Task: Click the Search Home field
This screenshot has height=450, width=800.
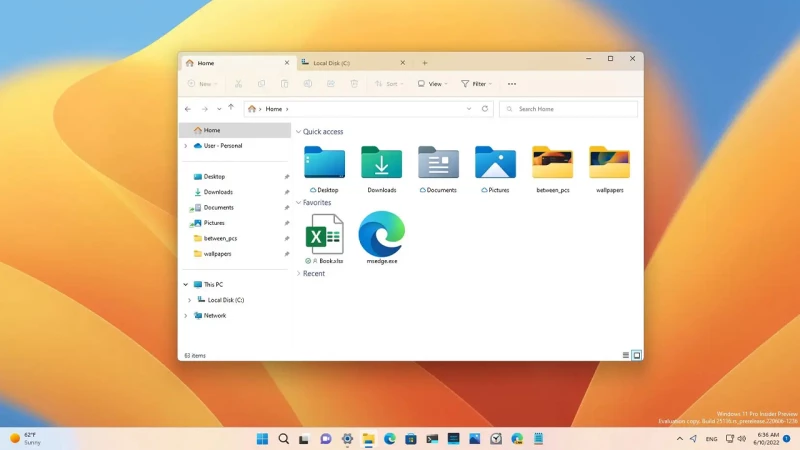Action: pos(568,109)
